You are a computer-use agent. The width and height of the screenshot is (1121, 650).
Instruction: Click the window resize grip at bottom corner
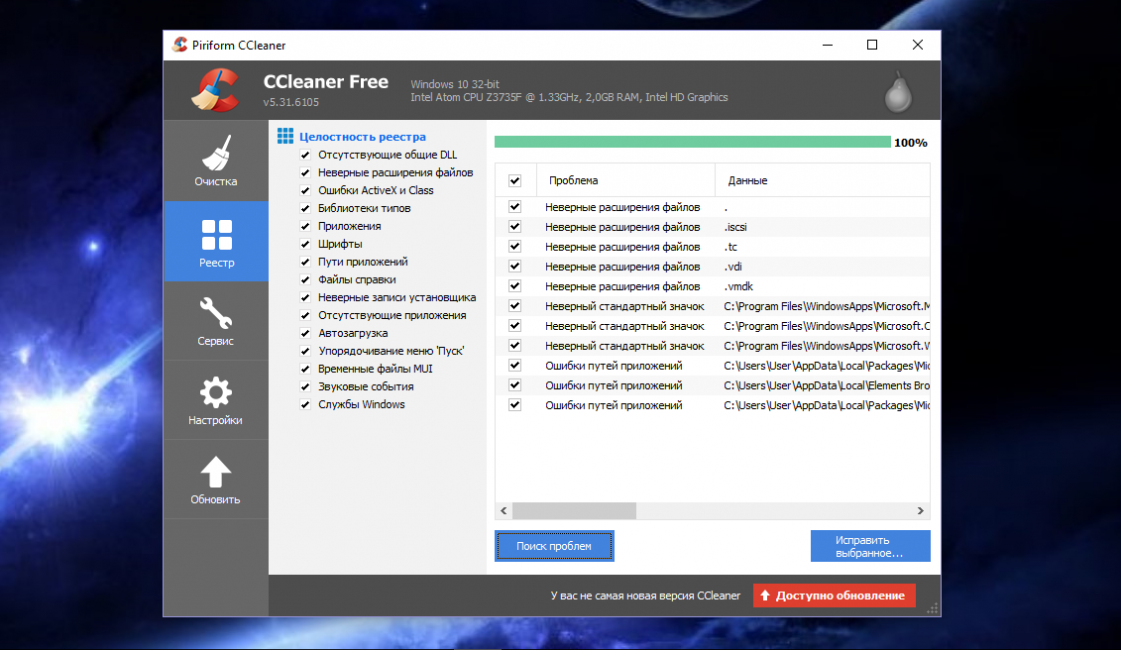tap(933, 609)
